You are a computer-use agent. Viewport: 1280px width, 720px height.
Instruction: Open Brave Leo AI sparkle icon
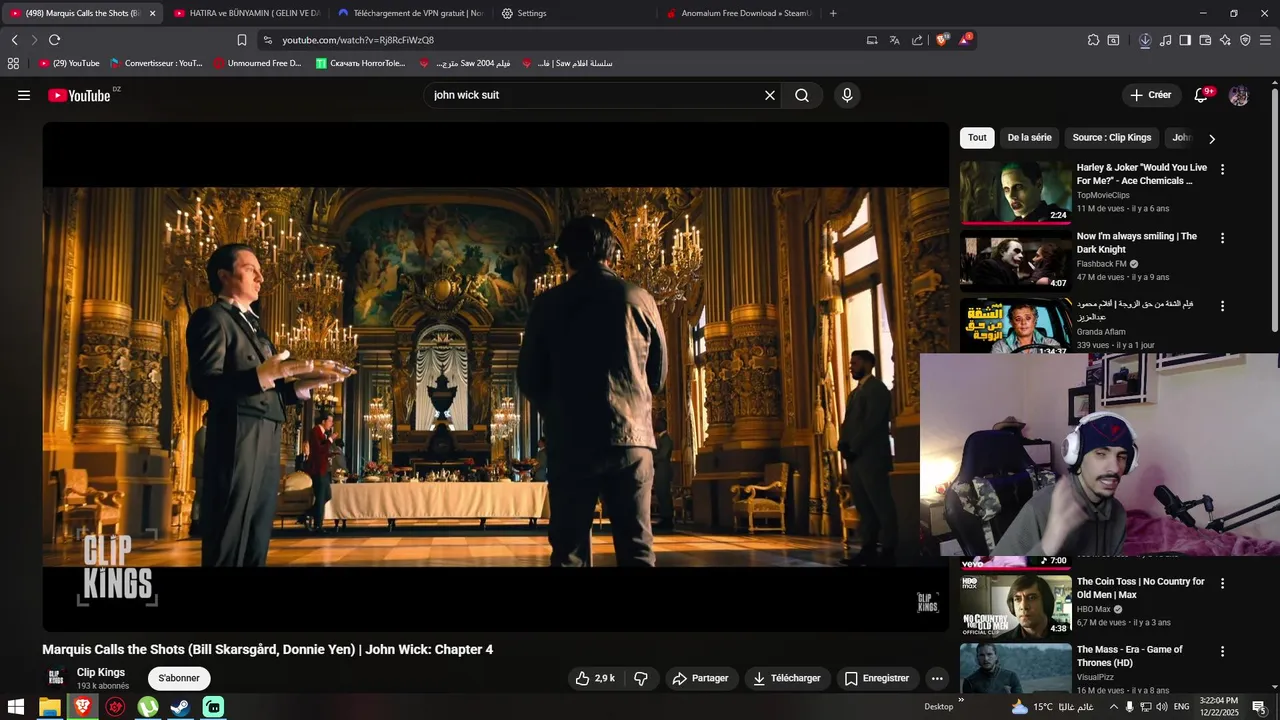click(x=1225, y=40)
